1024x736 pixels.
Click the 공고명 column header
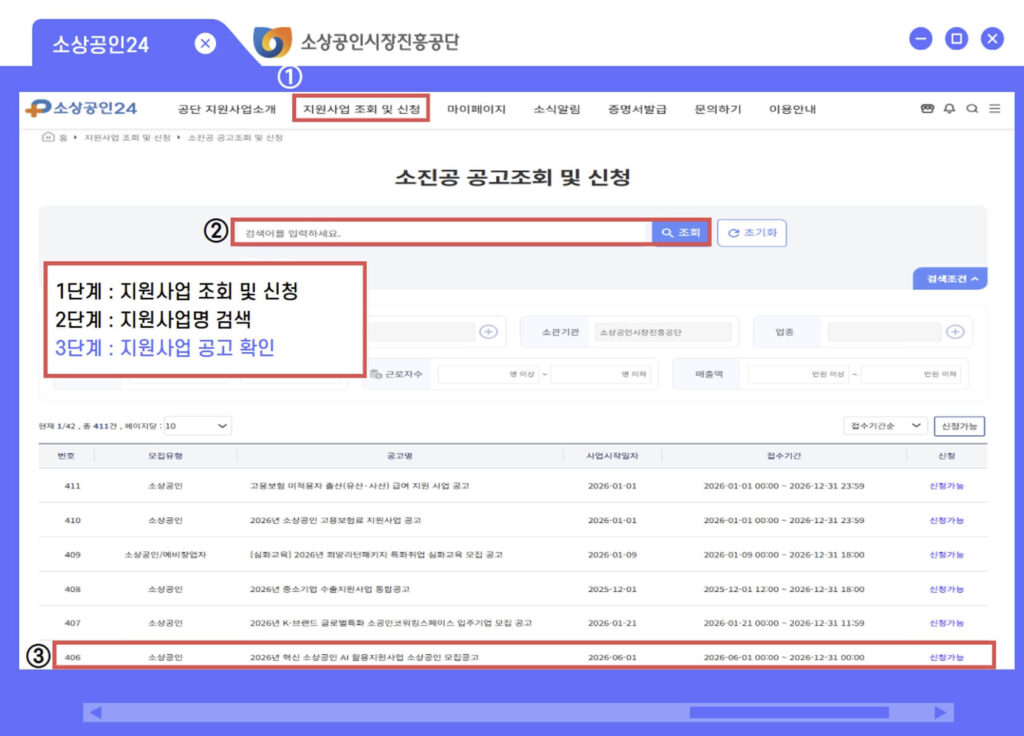[x=400, y=456]
